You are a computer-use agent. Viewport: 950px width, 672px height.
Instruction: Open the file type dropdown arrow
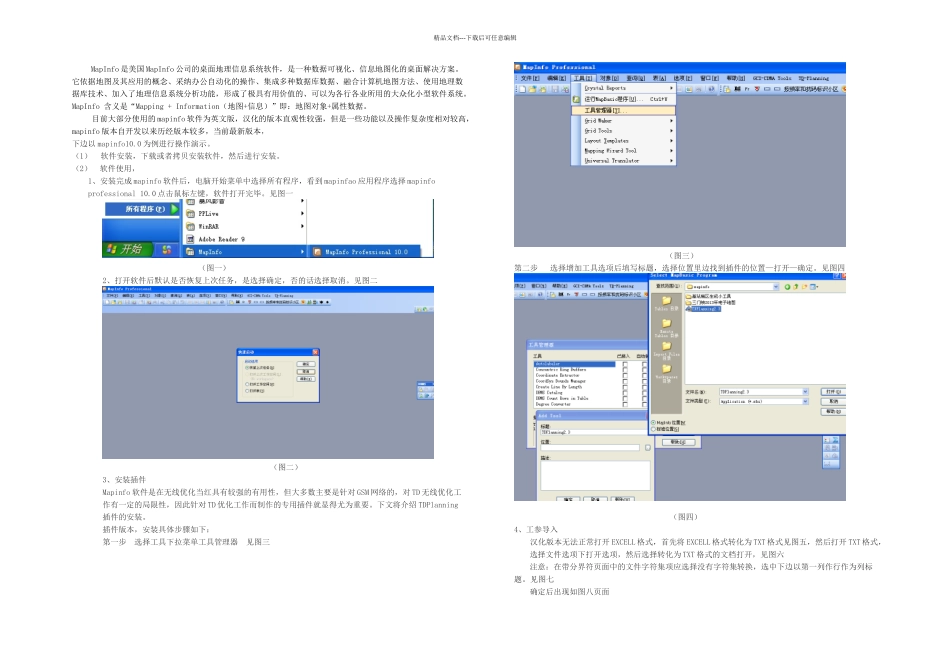tap(805, 401)
